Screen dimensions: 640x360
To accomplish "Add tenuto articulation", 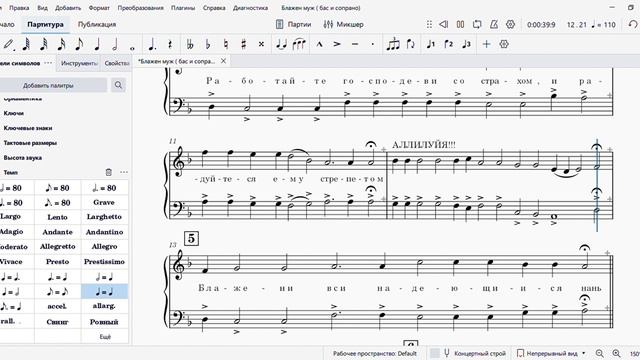I will pyautogui.click(x=355, y=44).
